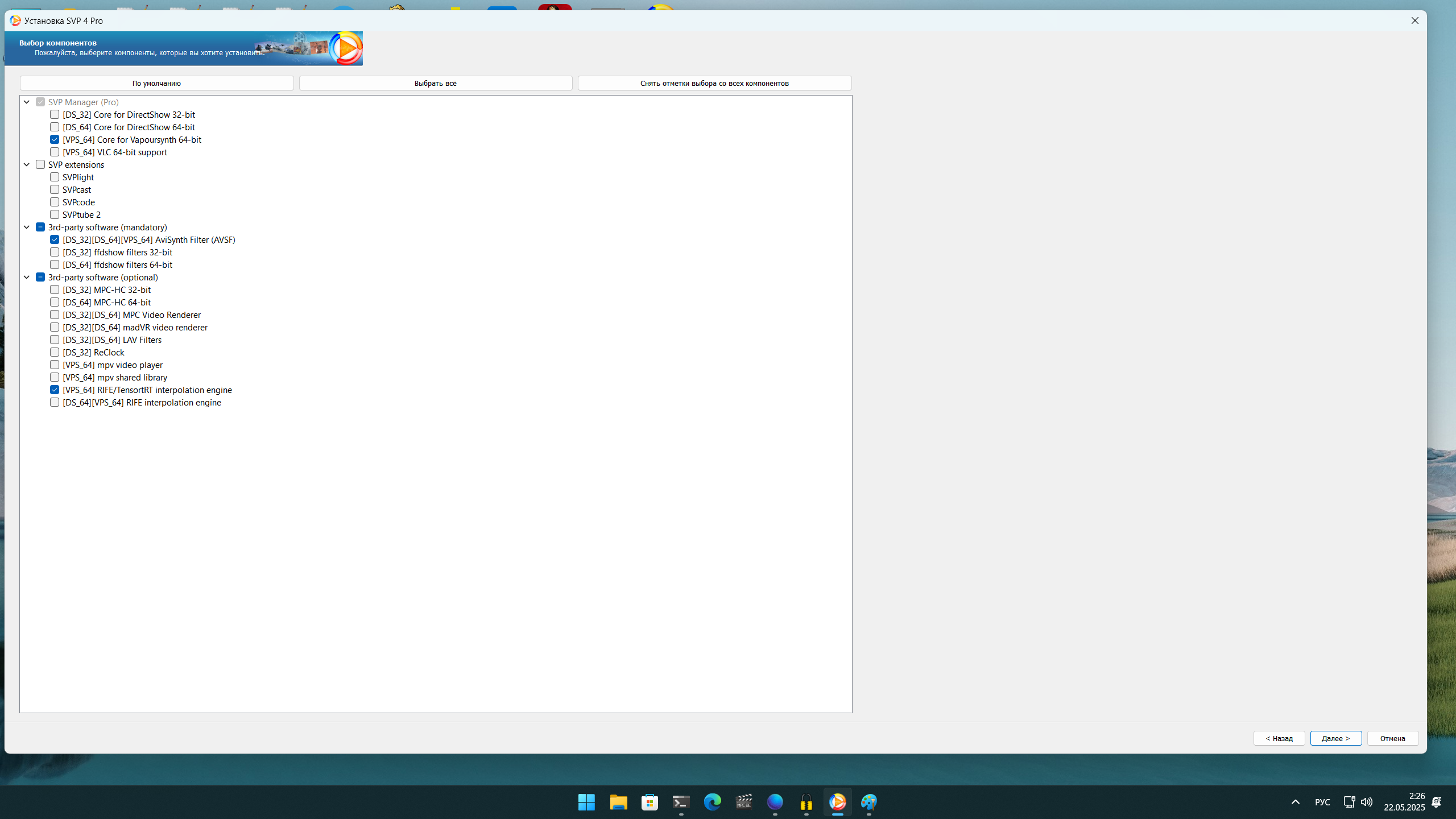Uncheck RIFE/TensorRT interpolation engine
The width and height of the screenshot is (1456, 819).
pos(55,390)
